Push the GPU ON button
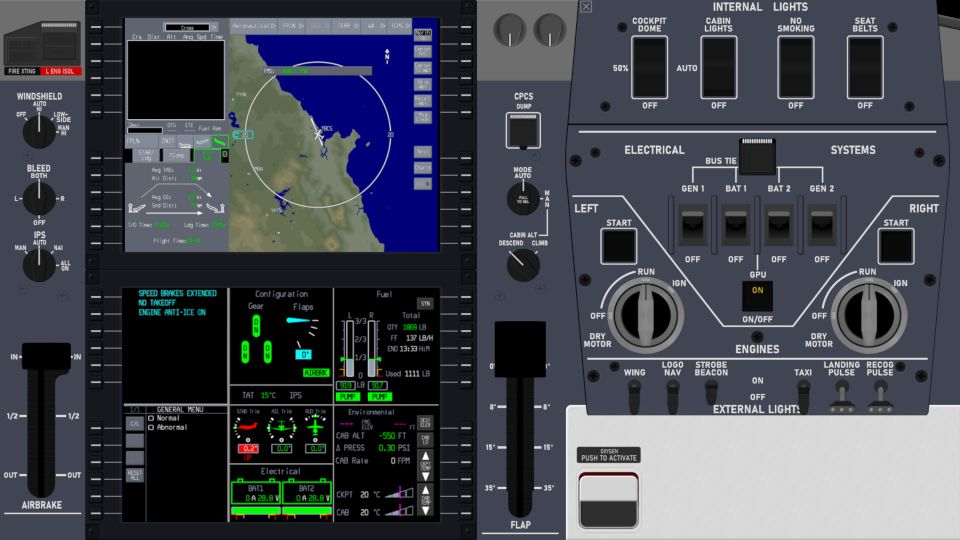This screenshot has height=540, width=960. (757, 296)
